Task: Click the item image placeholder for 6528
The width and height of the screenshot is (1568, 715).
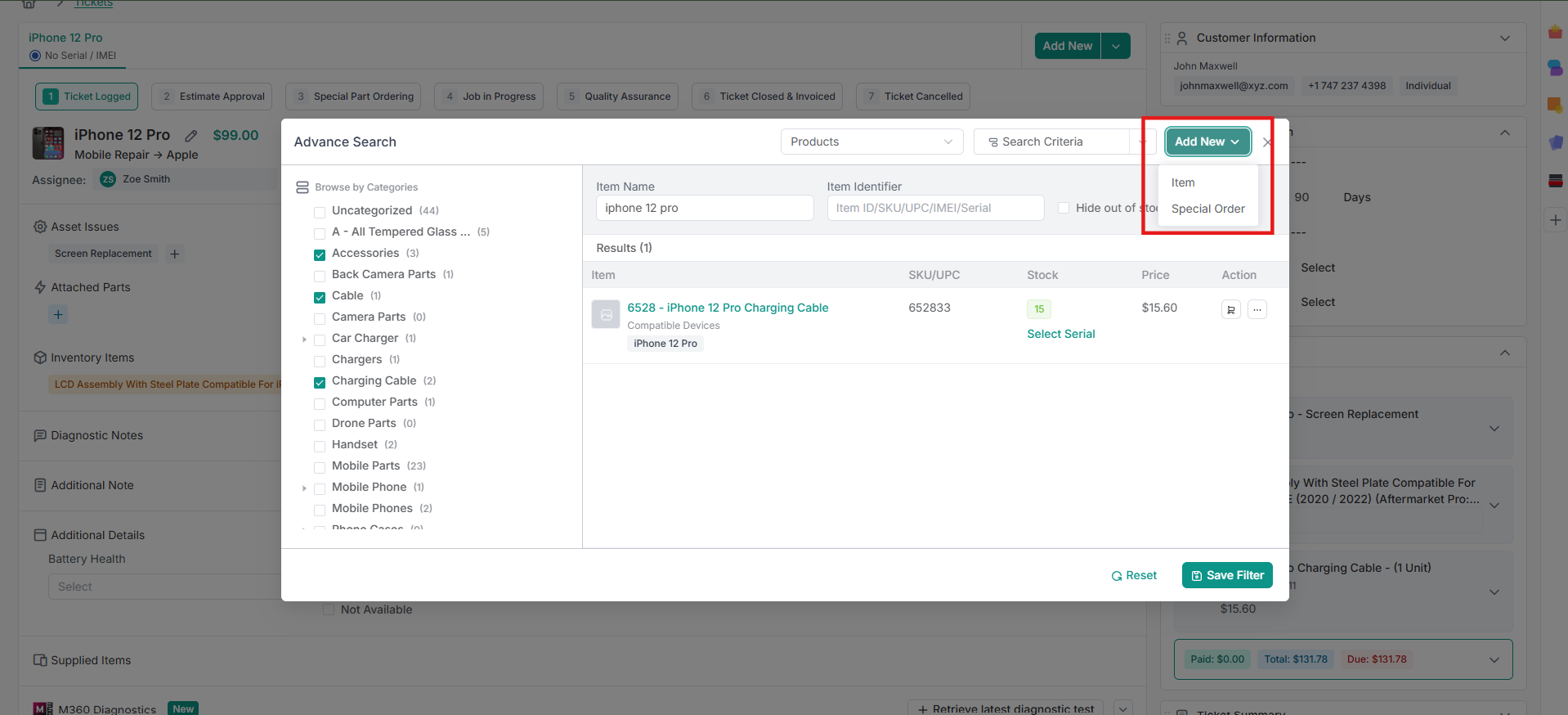Action: pyautogui.click(x=606, y=313)
